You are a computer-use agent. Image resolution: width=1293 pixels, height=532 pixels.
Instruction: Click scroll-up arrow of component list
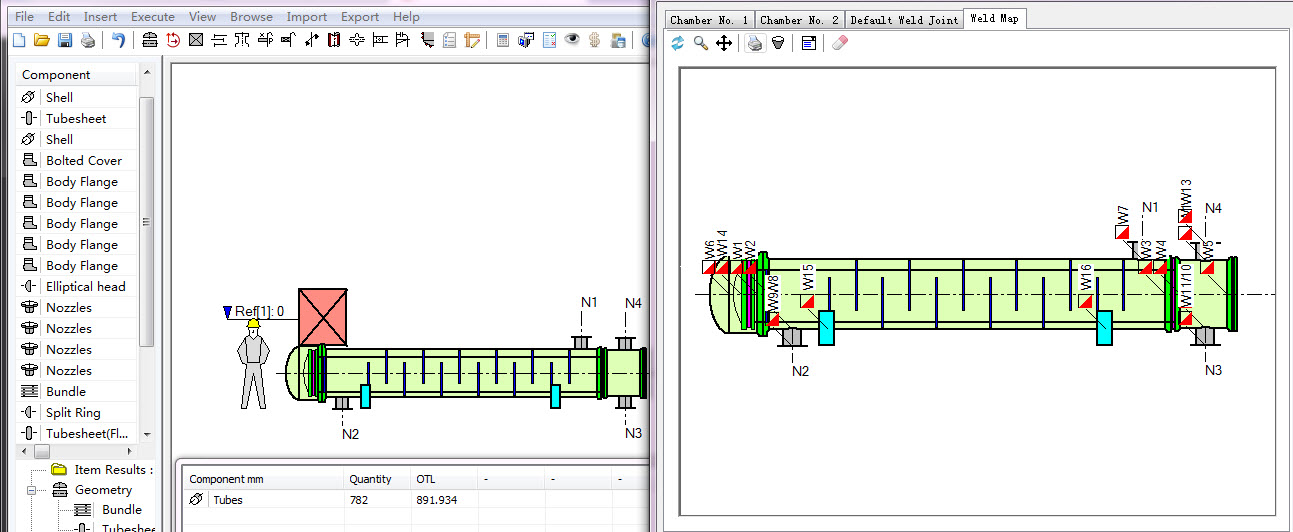point(147,72)
